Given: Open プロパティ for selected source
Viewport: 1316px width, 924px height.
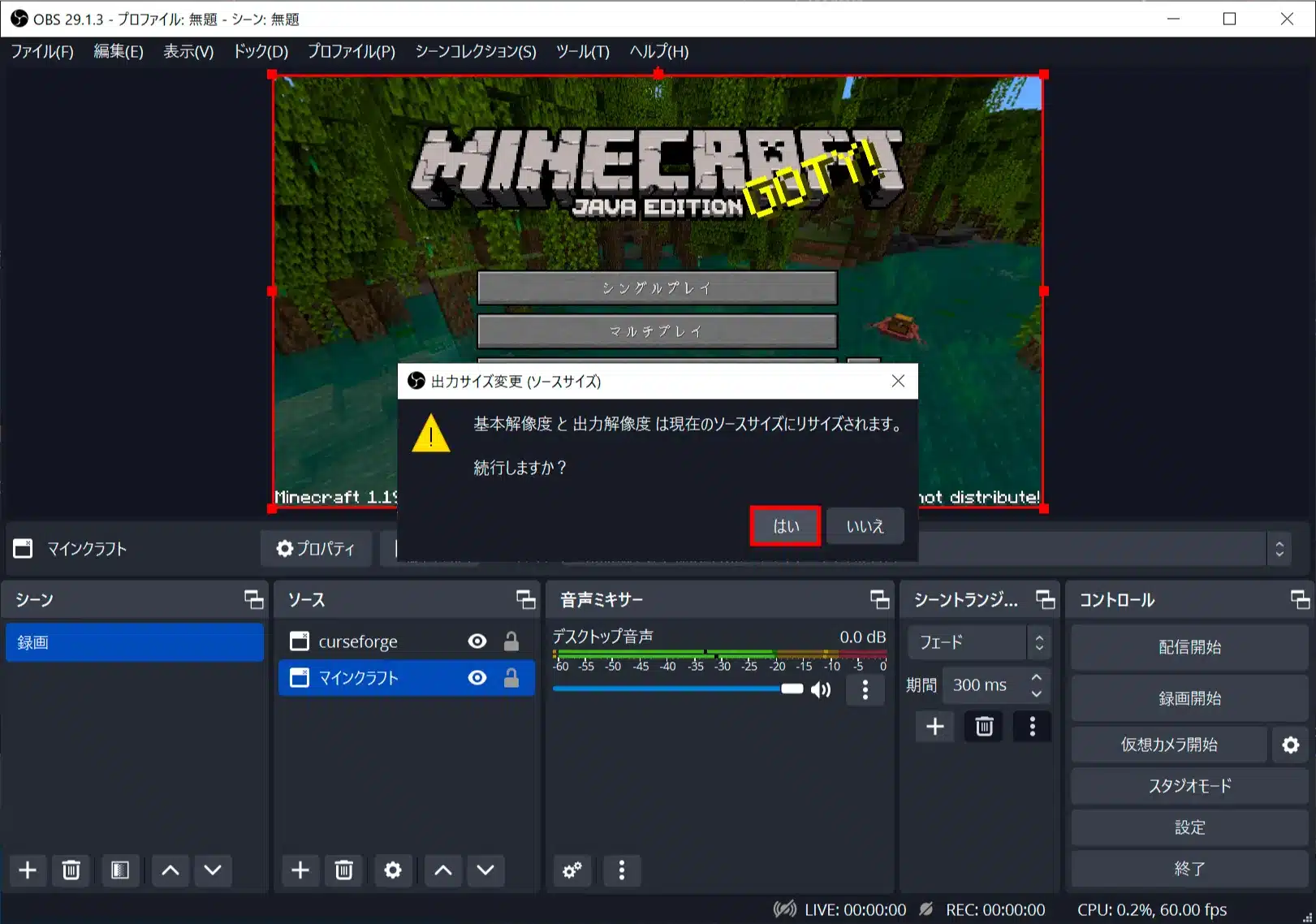Looking at the screenshot, I should pos(316,549).
